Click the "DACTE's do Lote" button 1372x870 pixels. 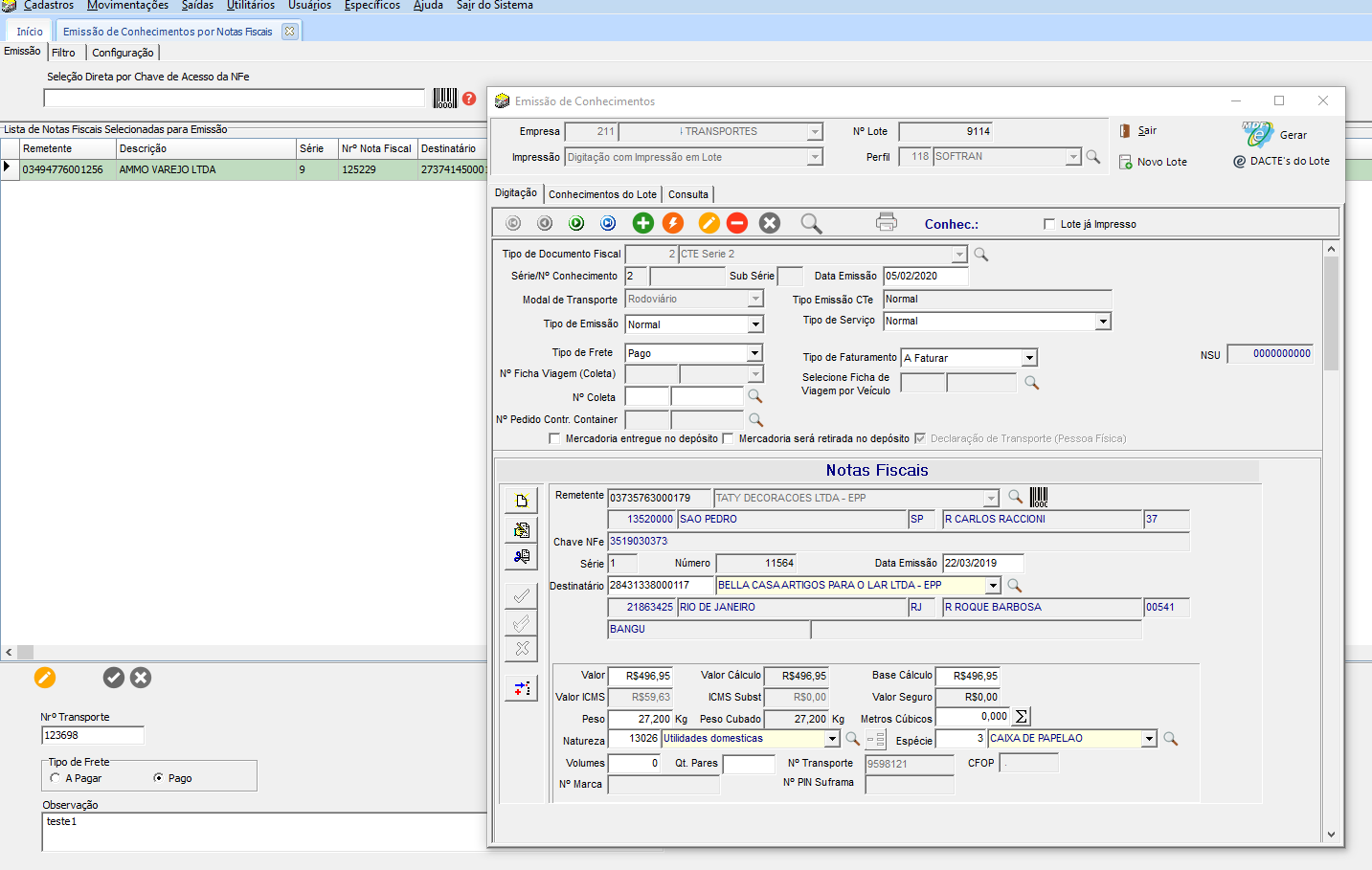1281,161
